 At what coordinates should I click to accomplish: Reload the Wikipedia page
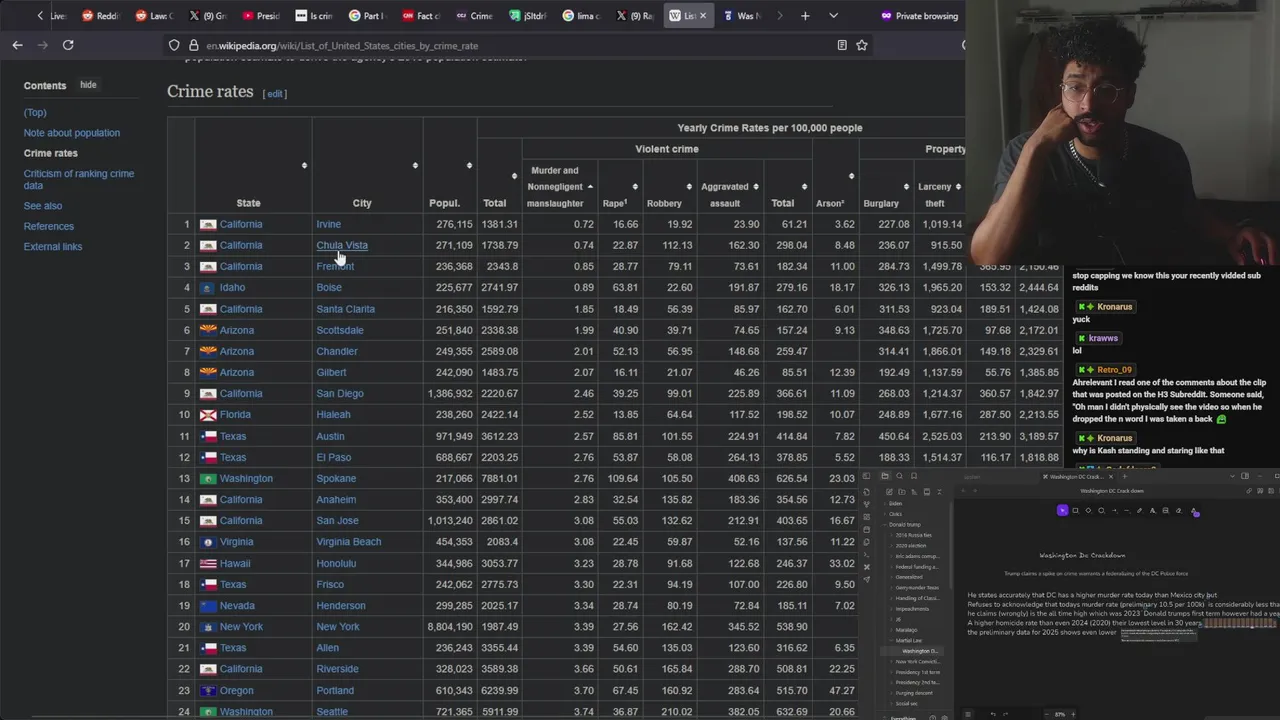pos(68,45)
